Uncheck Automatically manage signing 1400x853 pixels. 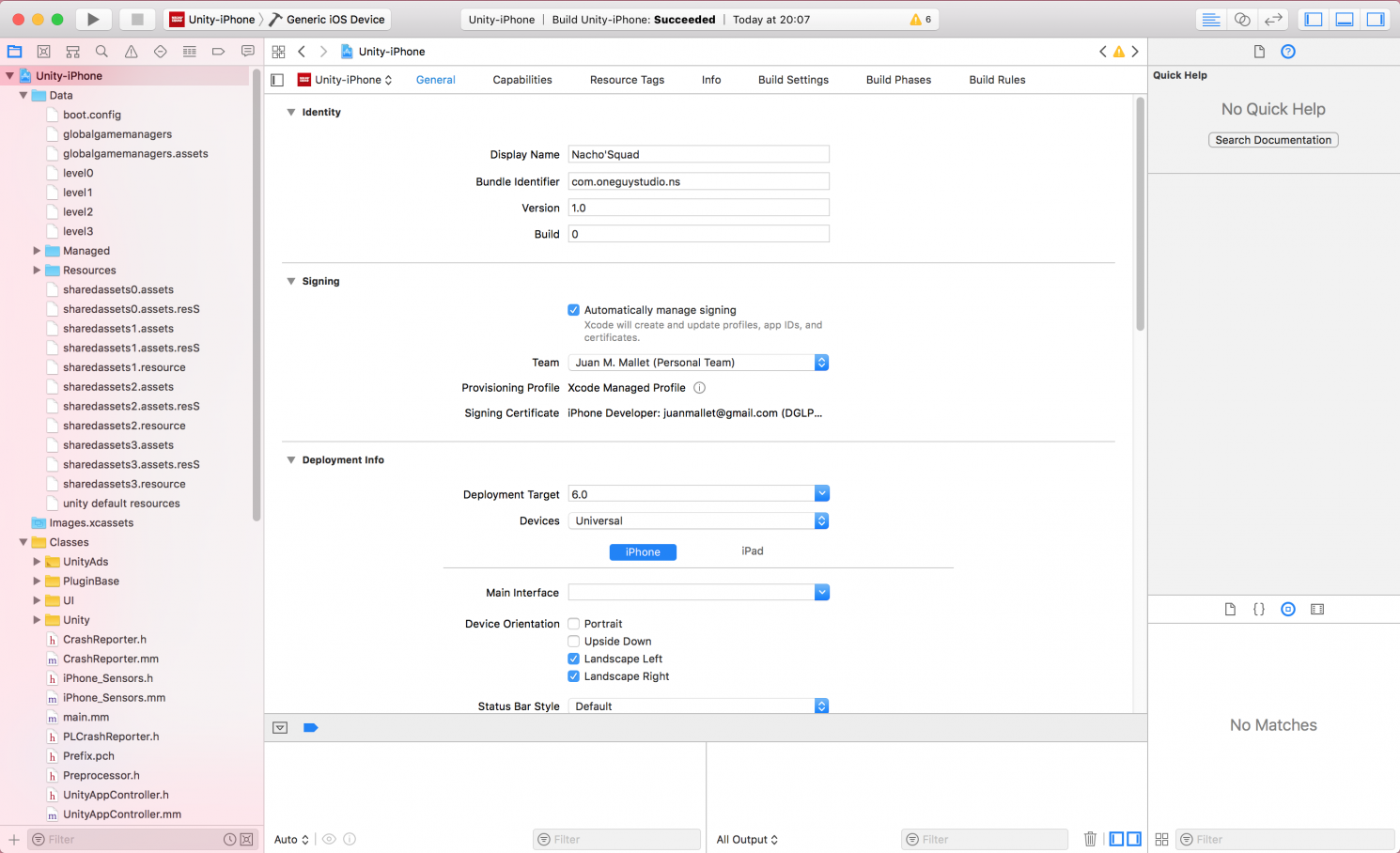(573, 310)
